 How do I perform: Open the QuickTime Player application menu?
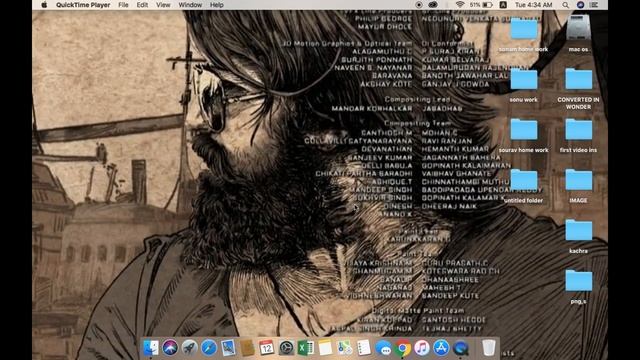click(x=83, y=5)
